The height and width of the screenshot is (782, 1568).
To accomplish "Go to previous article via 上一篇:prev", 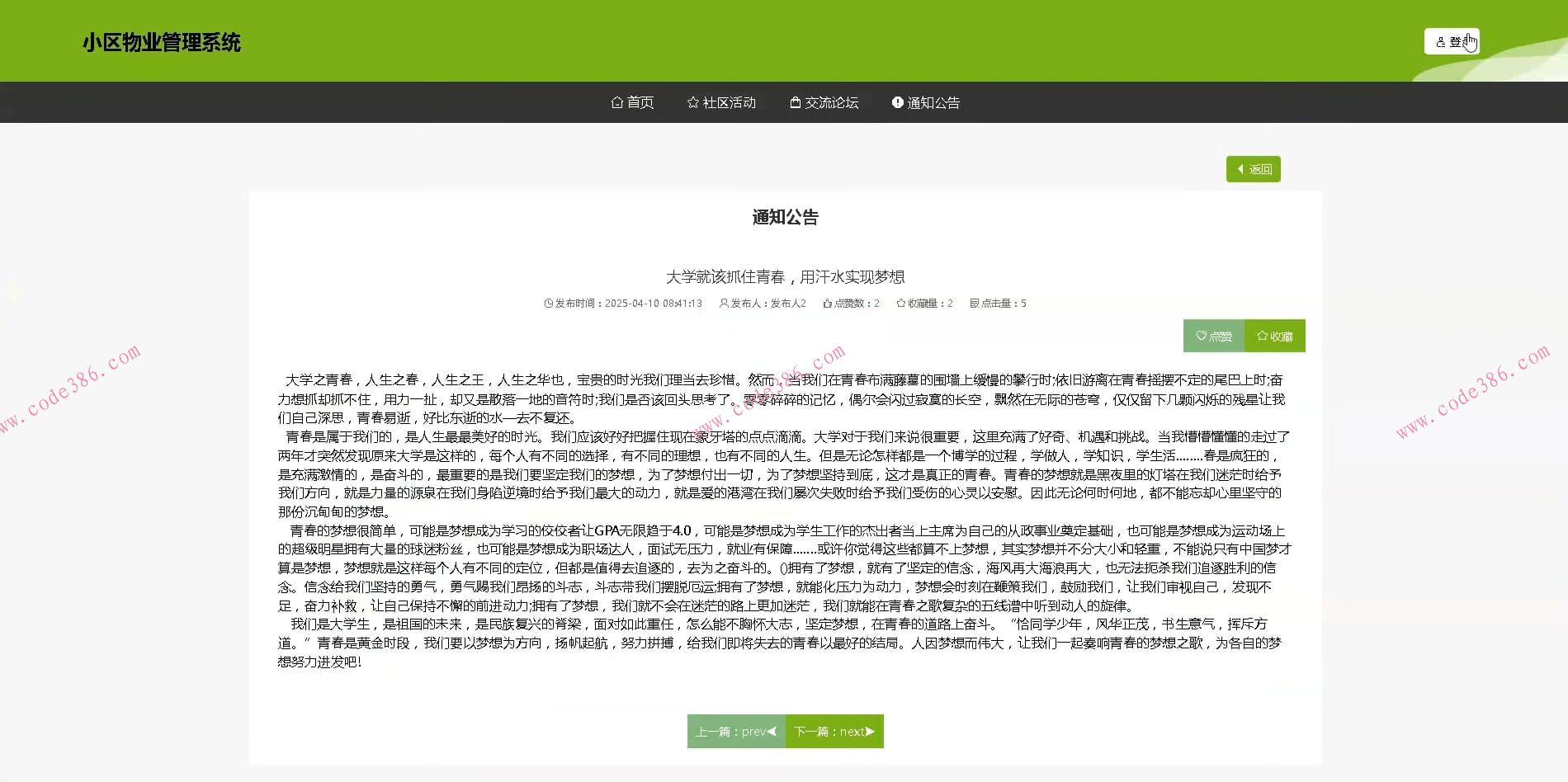I will pyautogui.click(x=734, y=731).
